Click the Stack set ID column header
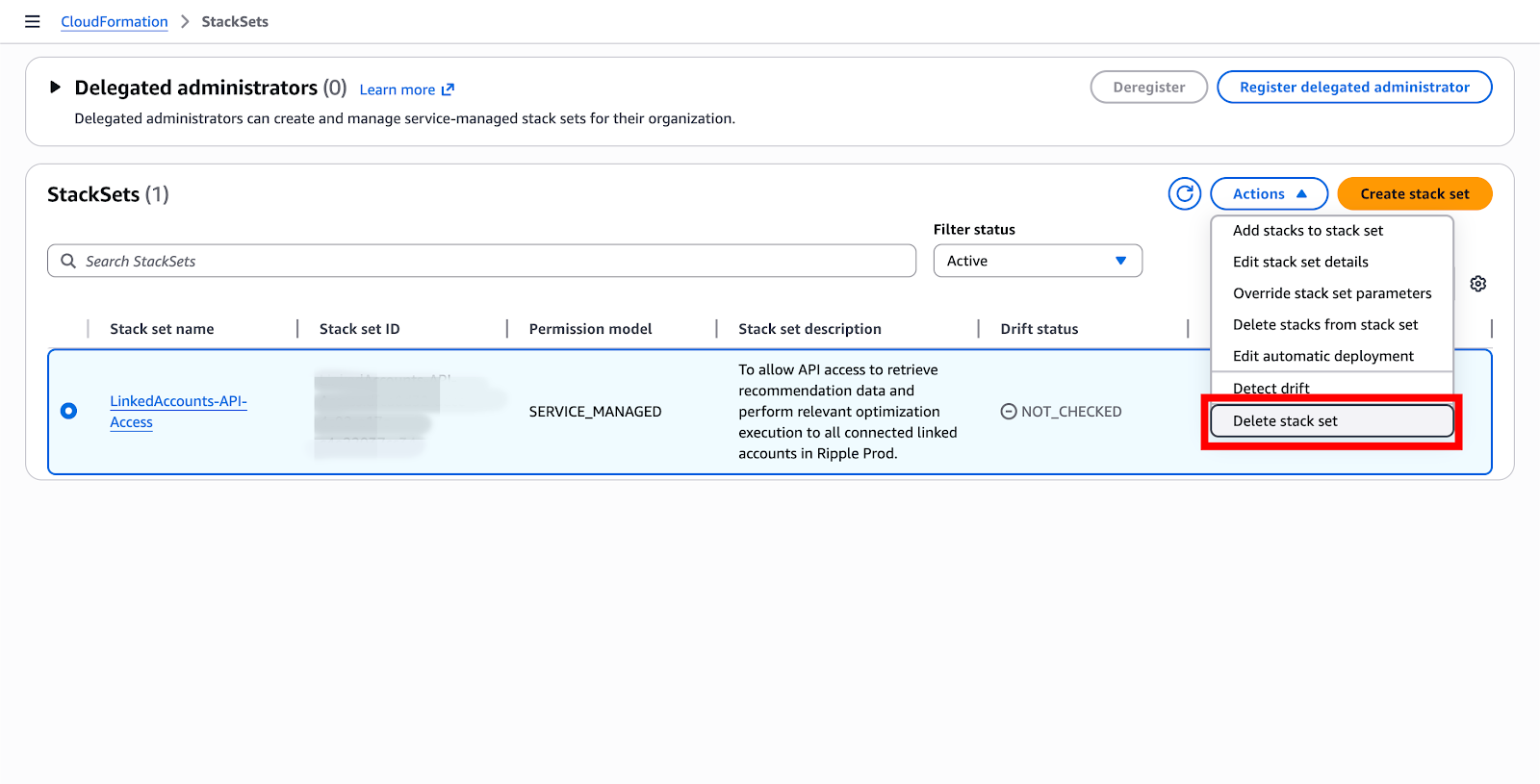The width and height of the screenshot is (1540, 784). [x=359, y=329]
